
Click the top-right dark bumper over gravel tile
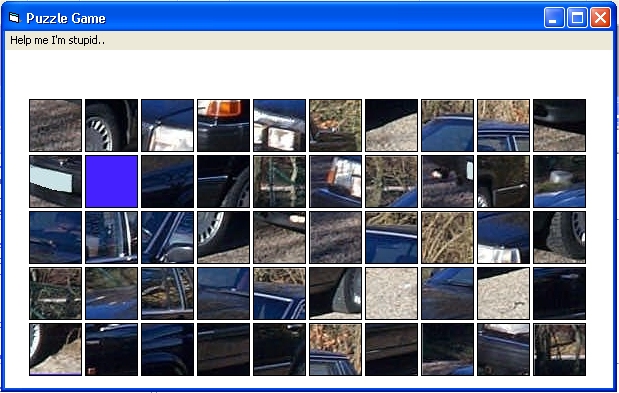559,125
